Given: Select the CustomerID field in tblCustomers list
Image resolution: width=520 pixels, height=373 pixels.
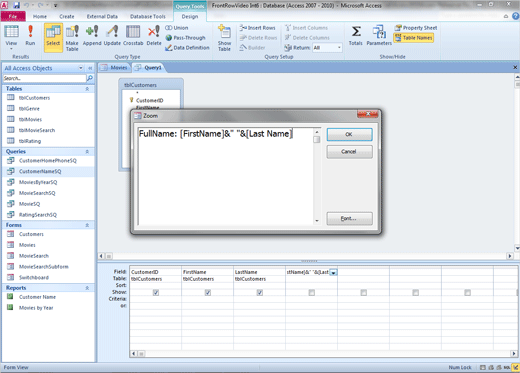Looking at the screenshot, I should 149,100.
